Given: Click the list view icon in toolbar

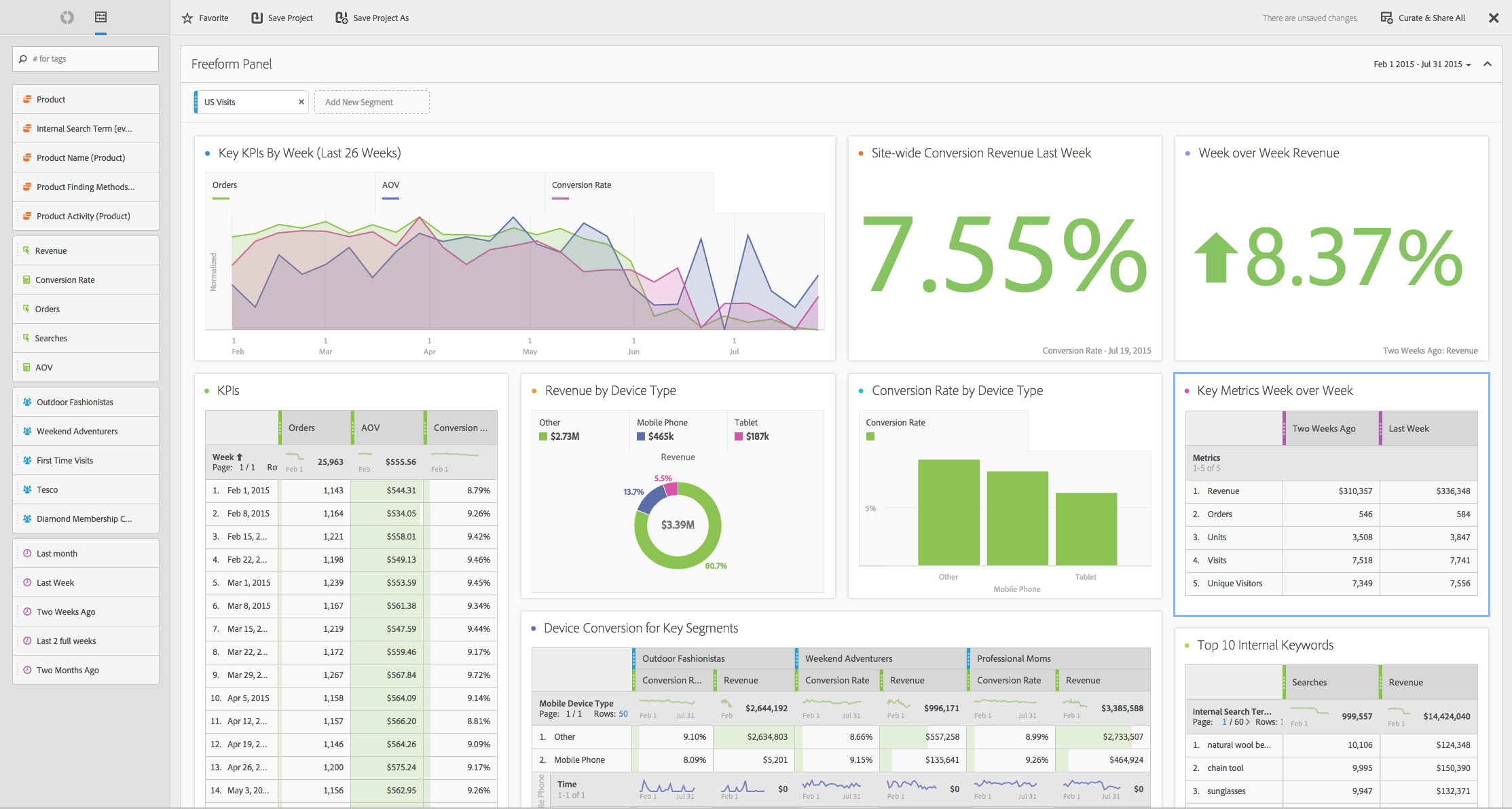Looking at the screenshot, I should [100, 17].
